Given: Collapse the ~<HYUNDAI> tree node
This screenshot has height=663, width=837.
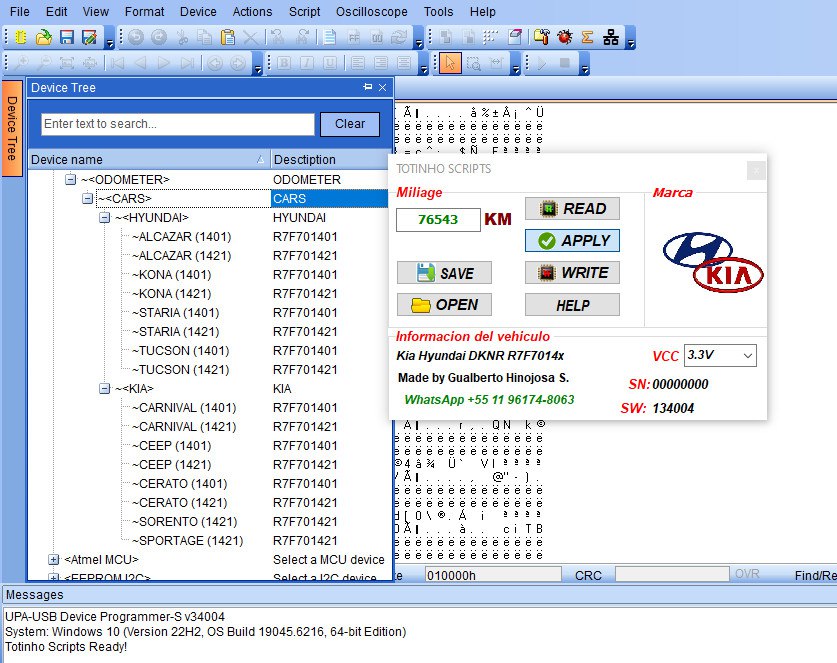Looking at the screenshot, I should tap(105, 217).
